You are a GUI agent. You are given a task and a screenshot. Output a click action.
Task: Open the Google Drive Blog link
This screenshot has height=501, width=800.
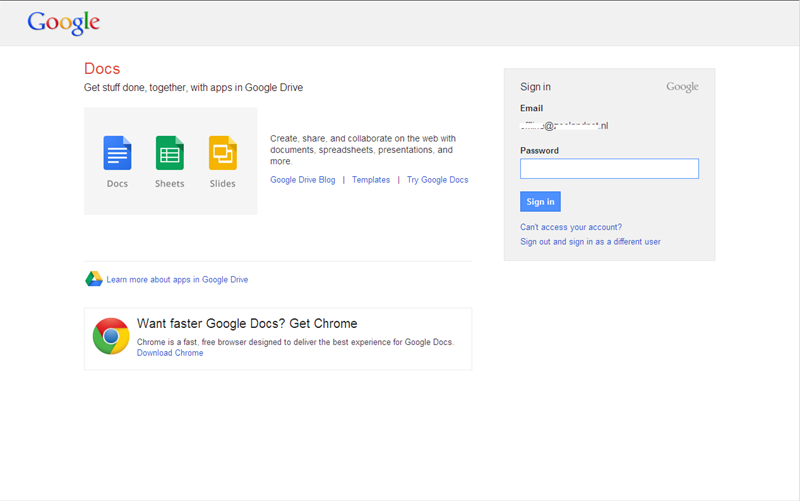tap(303, 180)
